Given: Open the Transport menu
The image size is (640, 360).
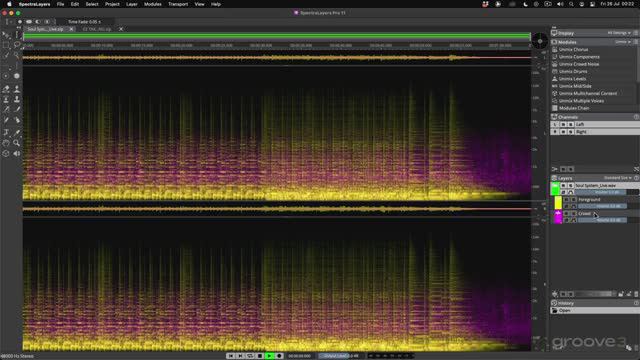Looking at the screenshot, I should [178, 4].
